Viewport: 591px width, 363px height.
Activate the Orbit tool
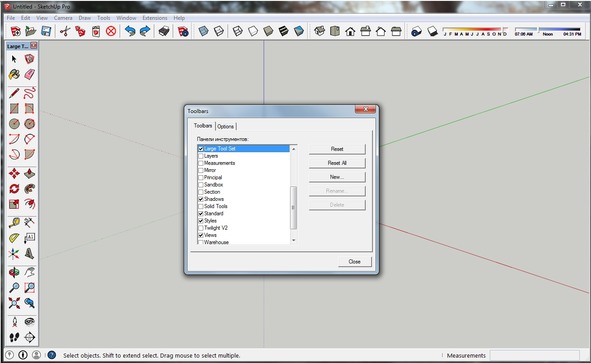[x=14, y=272]
